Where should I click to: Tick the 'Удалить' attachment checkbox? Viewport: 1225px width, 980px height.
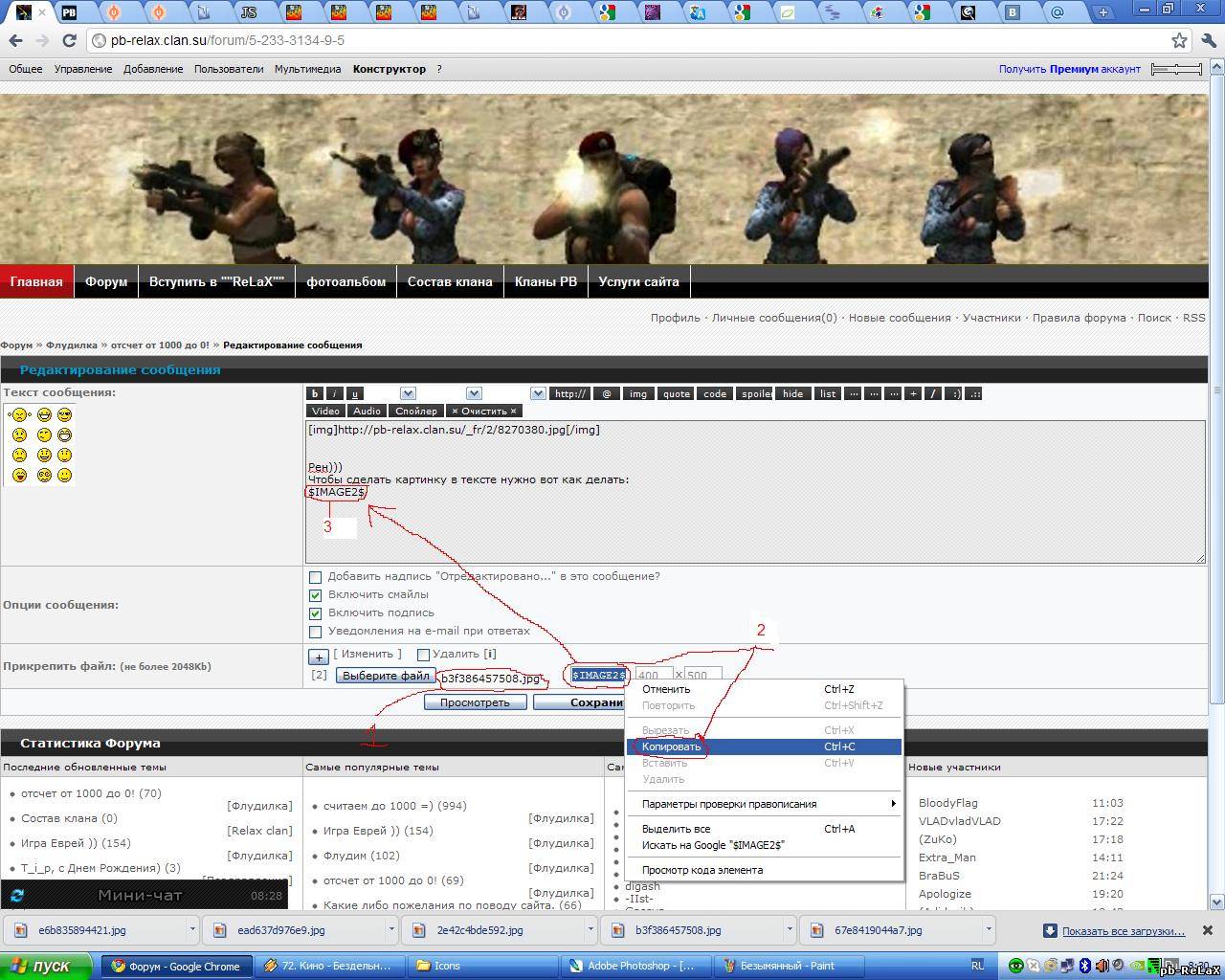(423, 655)
